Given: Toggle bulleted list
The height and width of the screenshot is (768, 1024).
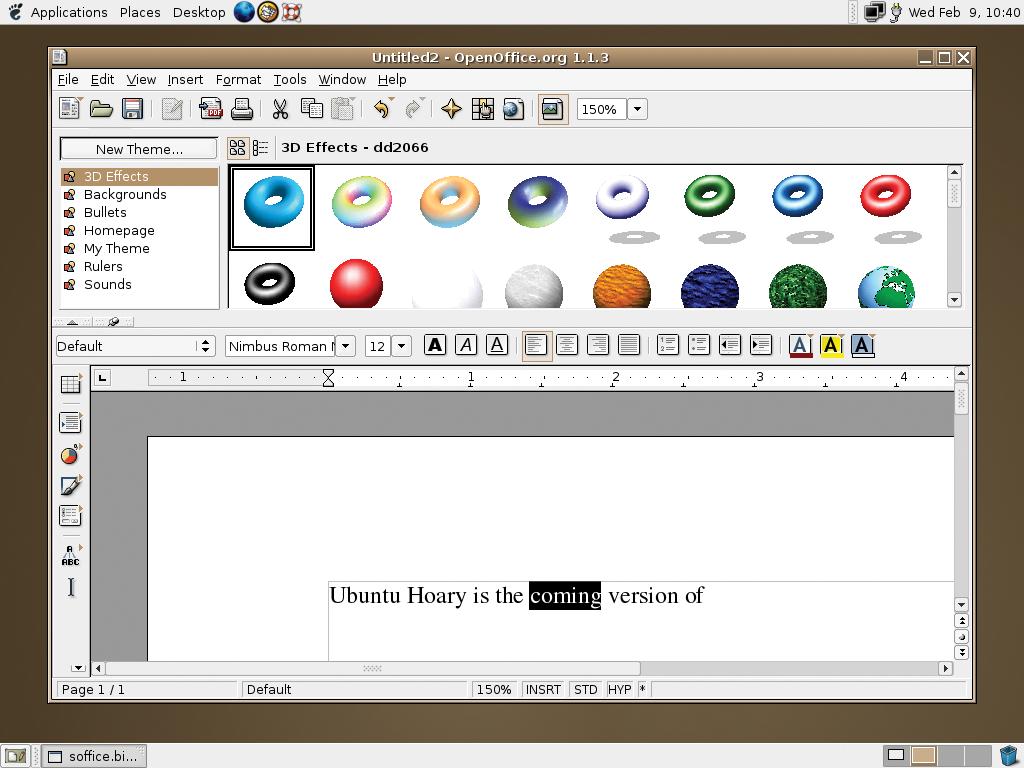Looking at the screenshot, I should click(699, 345).
